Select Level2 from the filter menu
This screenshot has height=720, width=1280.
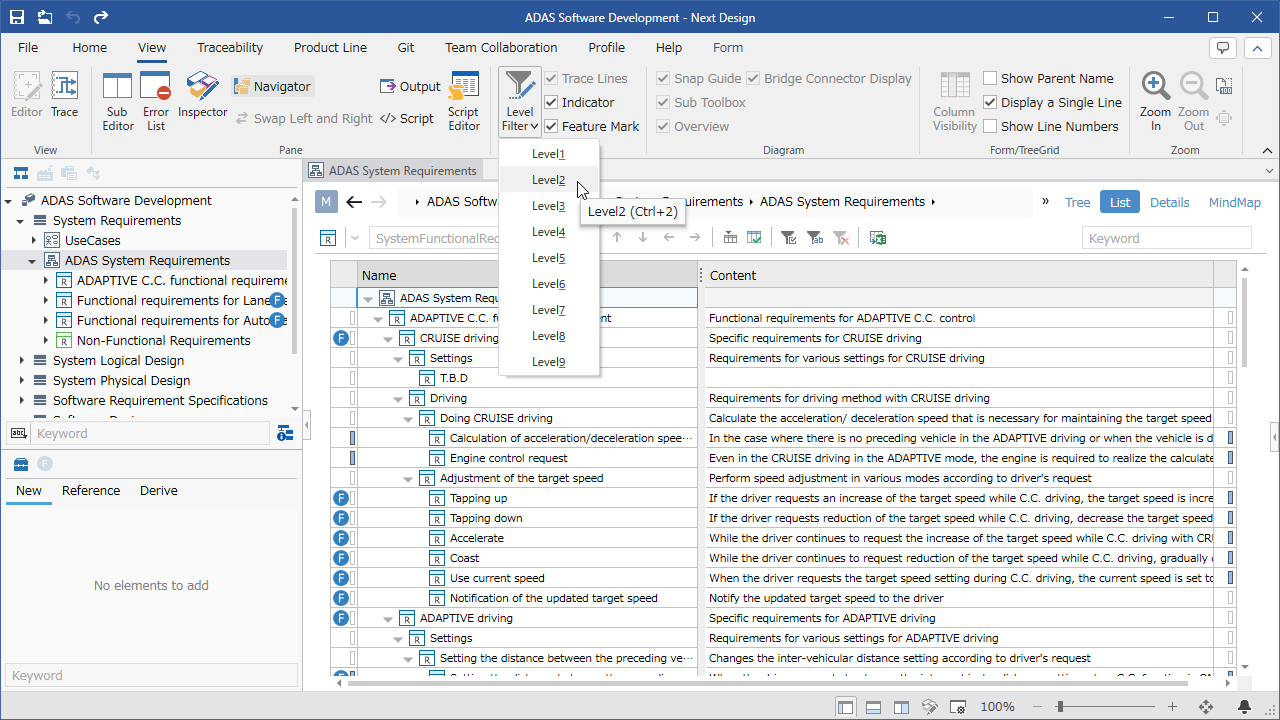click(549, 180)
